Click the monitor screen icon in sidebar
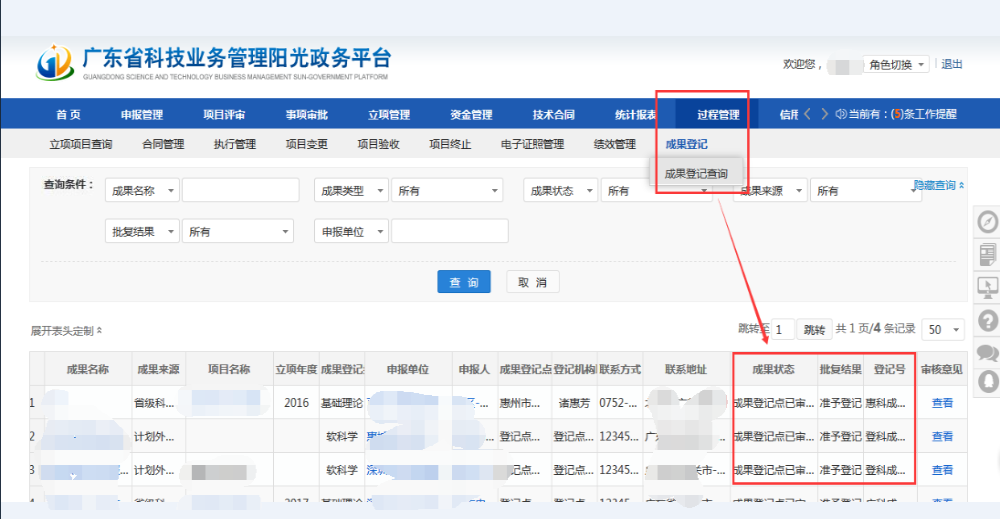The width and height of the screenshot is (1000, 519). [x=988, y=287]
